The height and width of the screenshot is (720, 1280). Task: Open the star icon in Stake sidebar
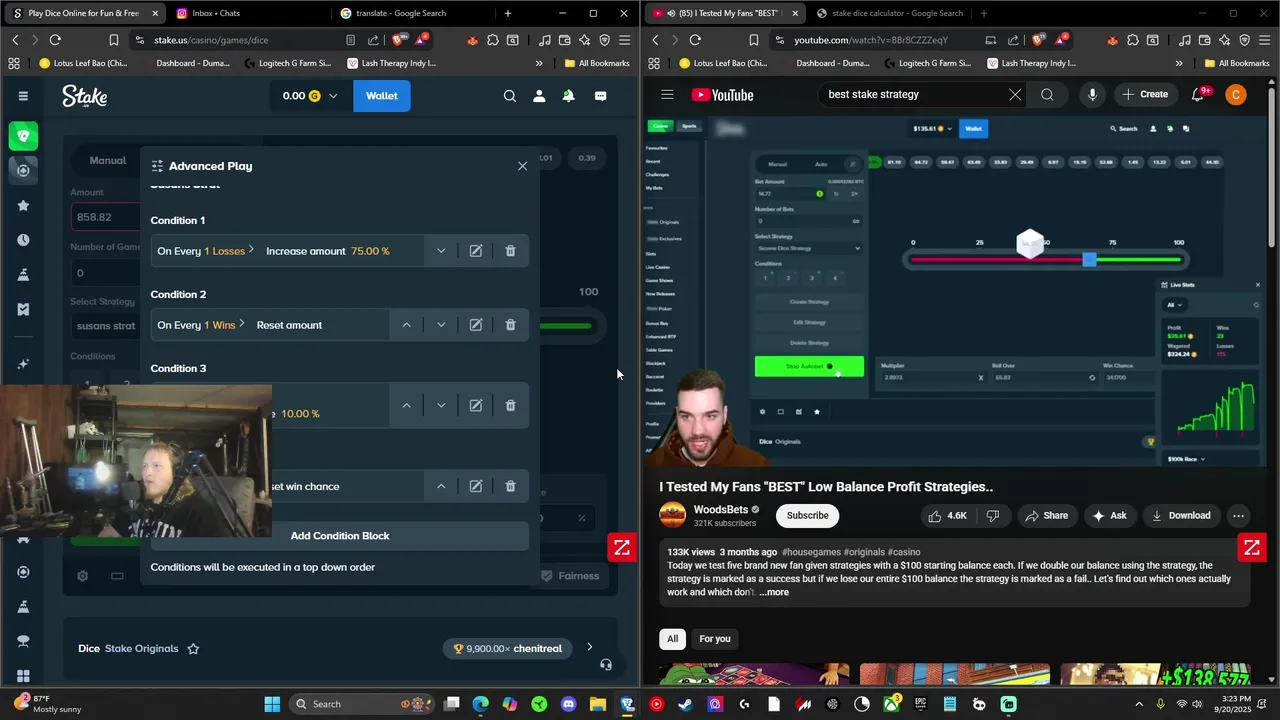coord(23,205)
